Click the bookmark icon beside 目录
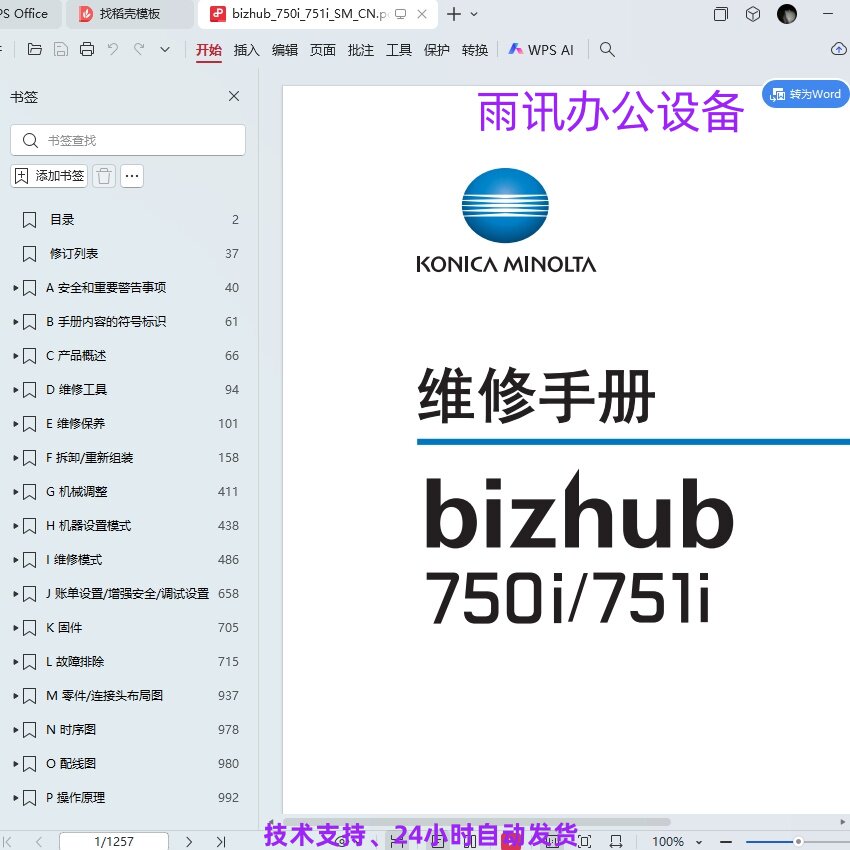 29,220
